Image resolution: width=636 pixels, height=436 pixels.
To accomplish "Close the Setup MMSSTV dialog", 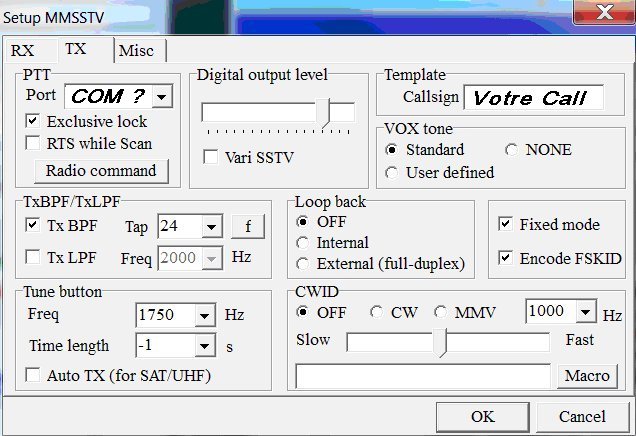I will [604, 11].
